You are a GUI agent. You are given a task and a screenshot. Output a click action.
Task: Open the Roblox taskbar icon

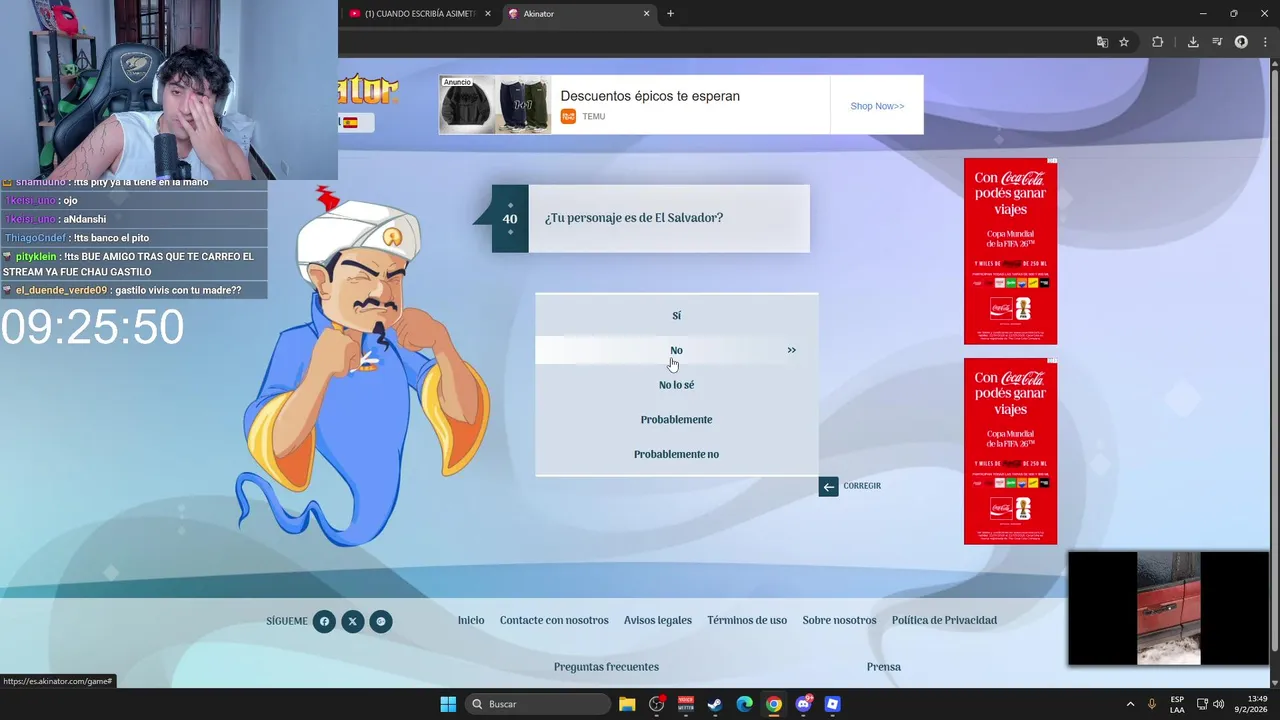point(832,704)
